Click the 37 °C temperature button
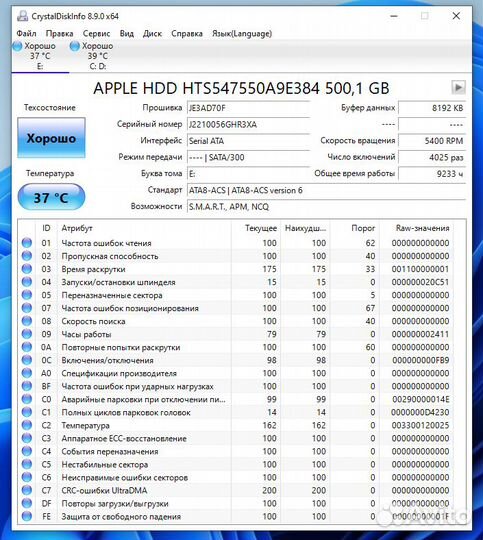Image resolution: width=483 pixels, height=540 pixels. 51,197
